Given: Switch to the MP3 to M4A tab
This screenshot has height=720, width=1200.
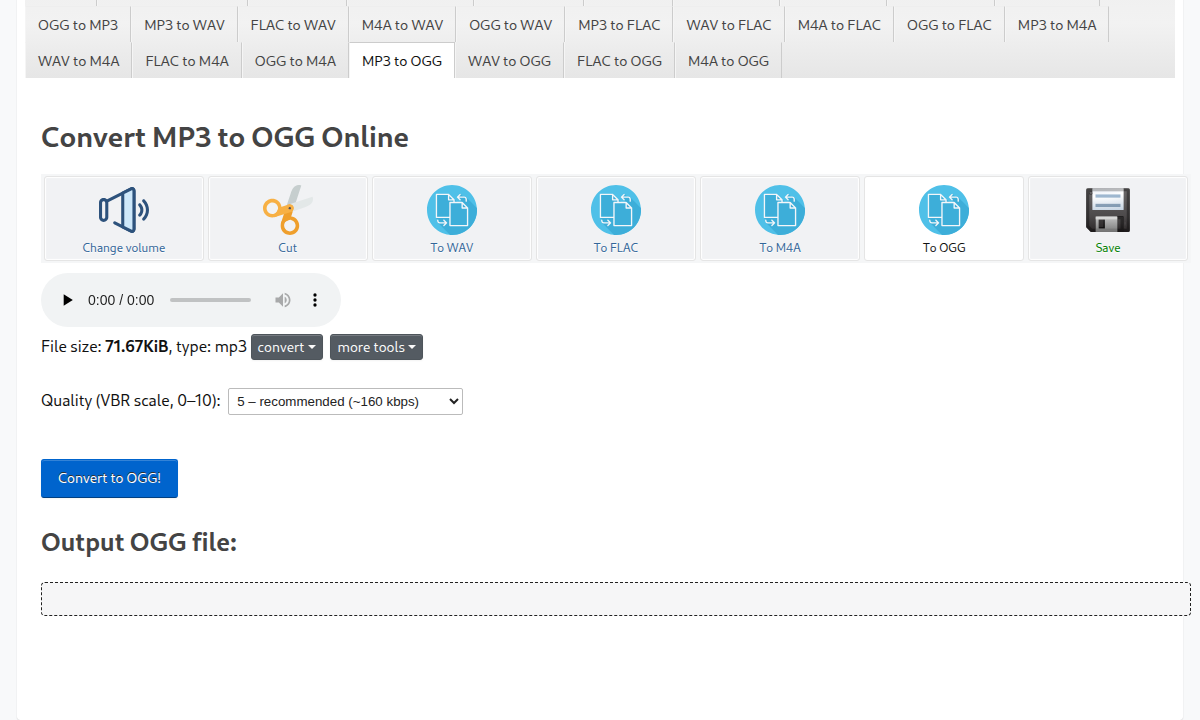Looking at the screenshot, I should pyautogui.click(x=1057, y=24).
